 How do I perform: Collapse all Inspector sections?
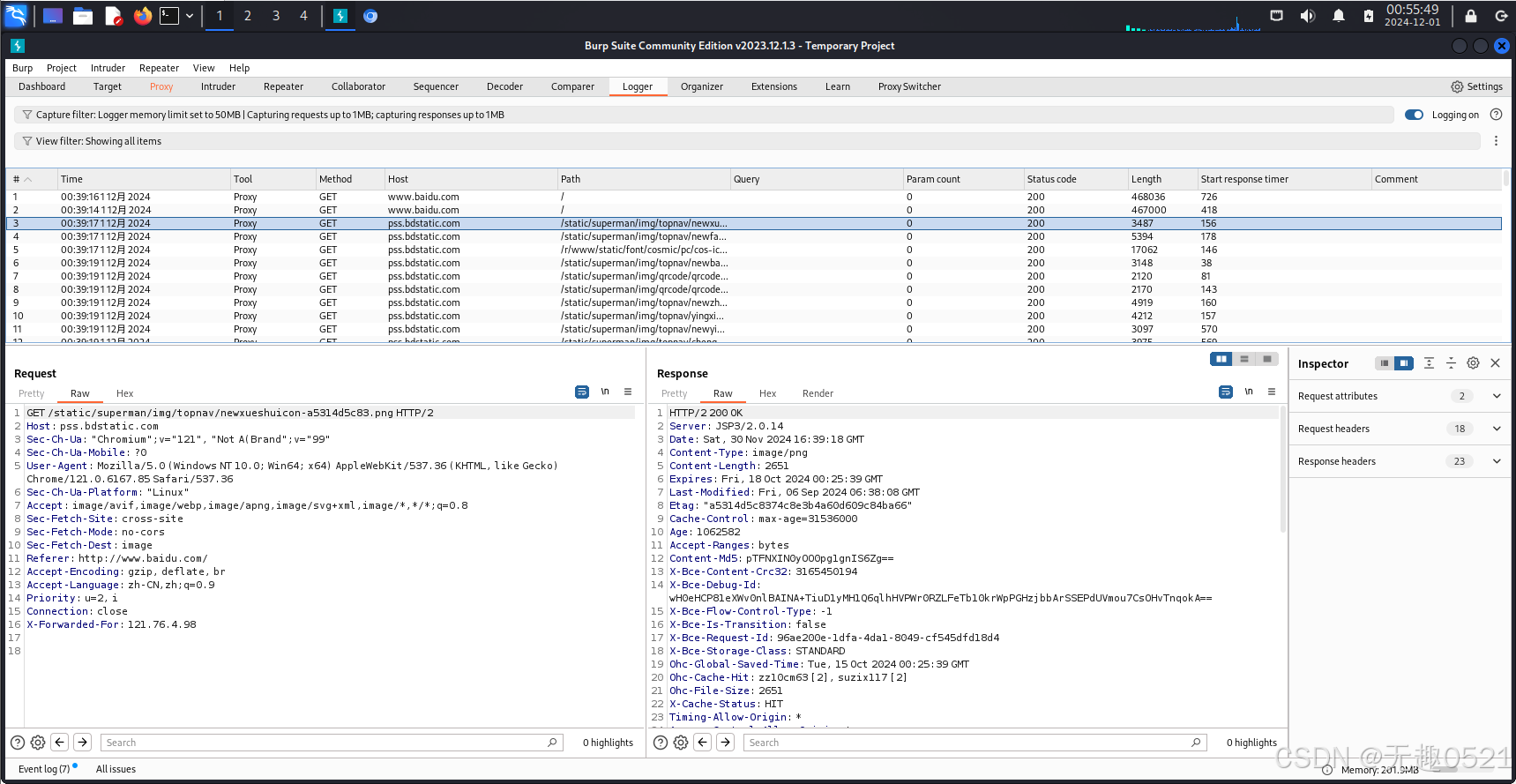click(1451, 363)
